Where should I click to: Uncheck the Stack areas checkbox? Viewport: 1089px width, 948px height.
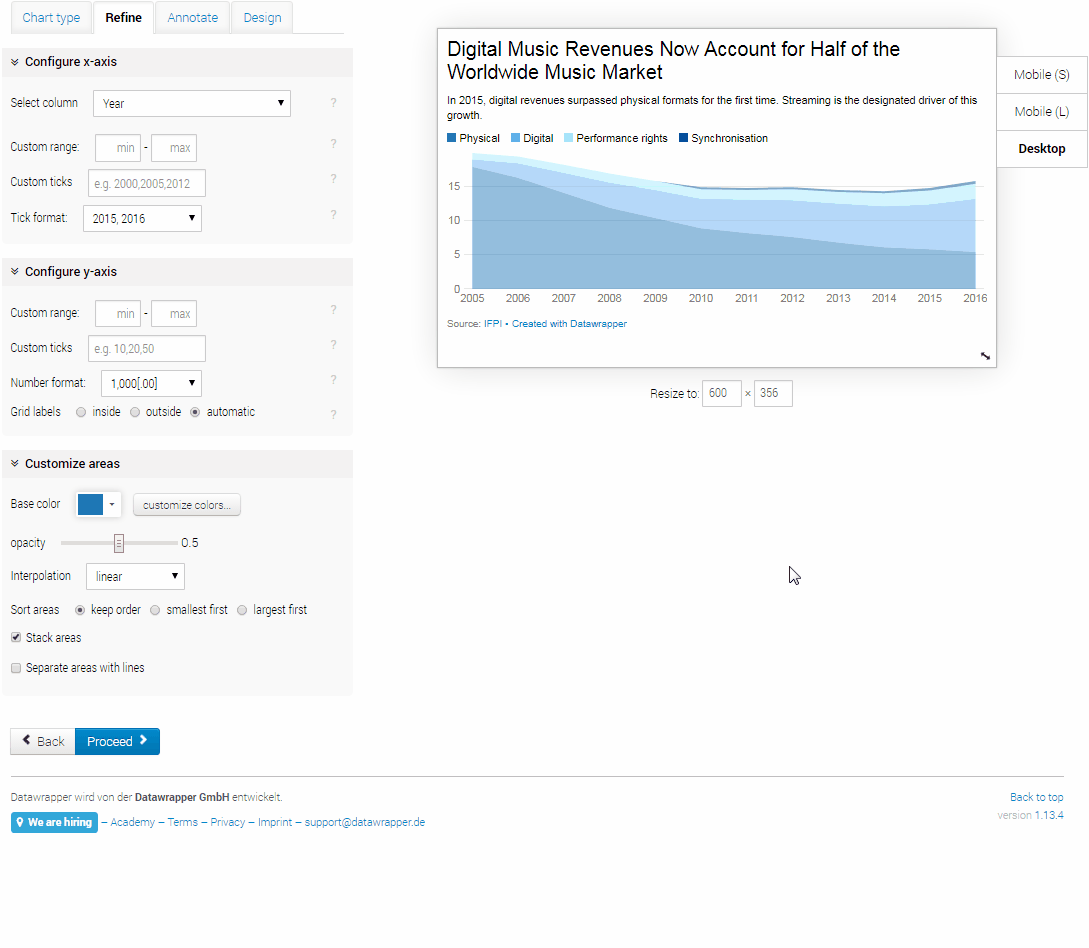pyautogui.click(x=16, y=638)
